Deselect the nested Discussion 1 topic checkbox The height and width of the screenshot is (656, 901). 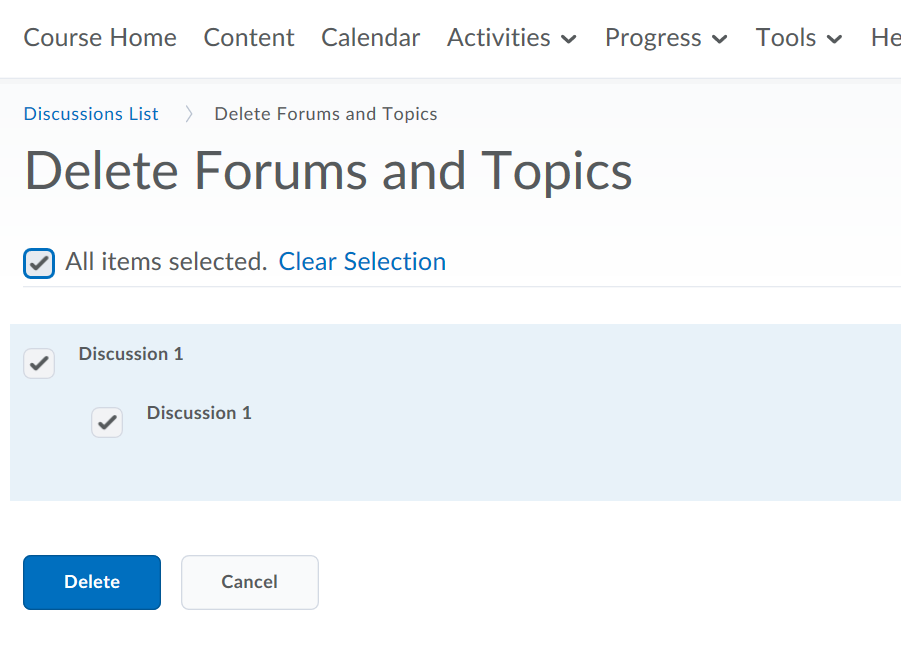pyautogui.click(x=107, y=422)
